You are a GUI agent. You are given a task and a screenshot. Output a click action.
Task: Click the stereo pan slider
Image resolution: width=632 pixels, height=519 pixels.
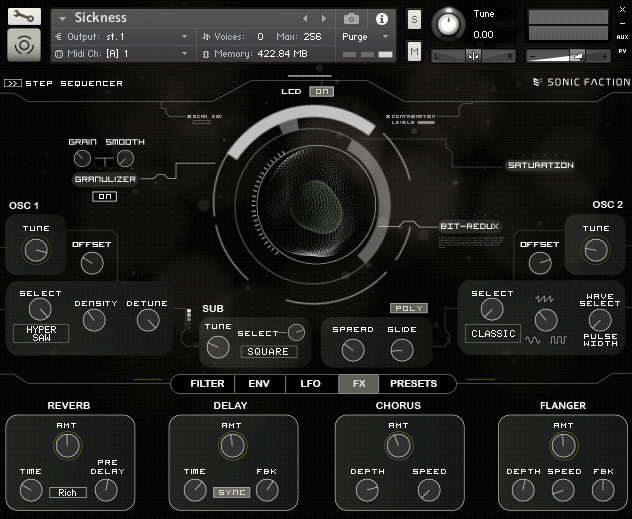pos(473,56)
